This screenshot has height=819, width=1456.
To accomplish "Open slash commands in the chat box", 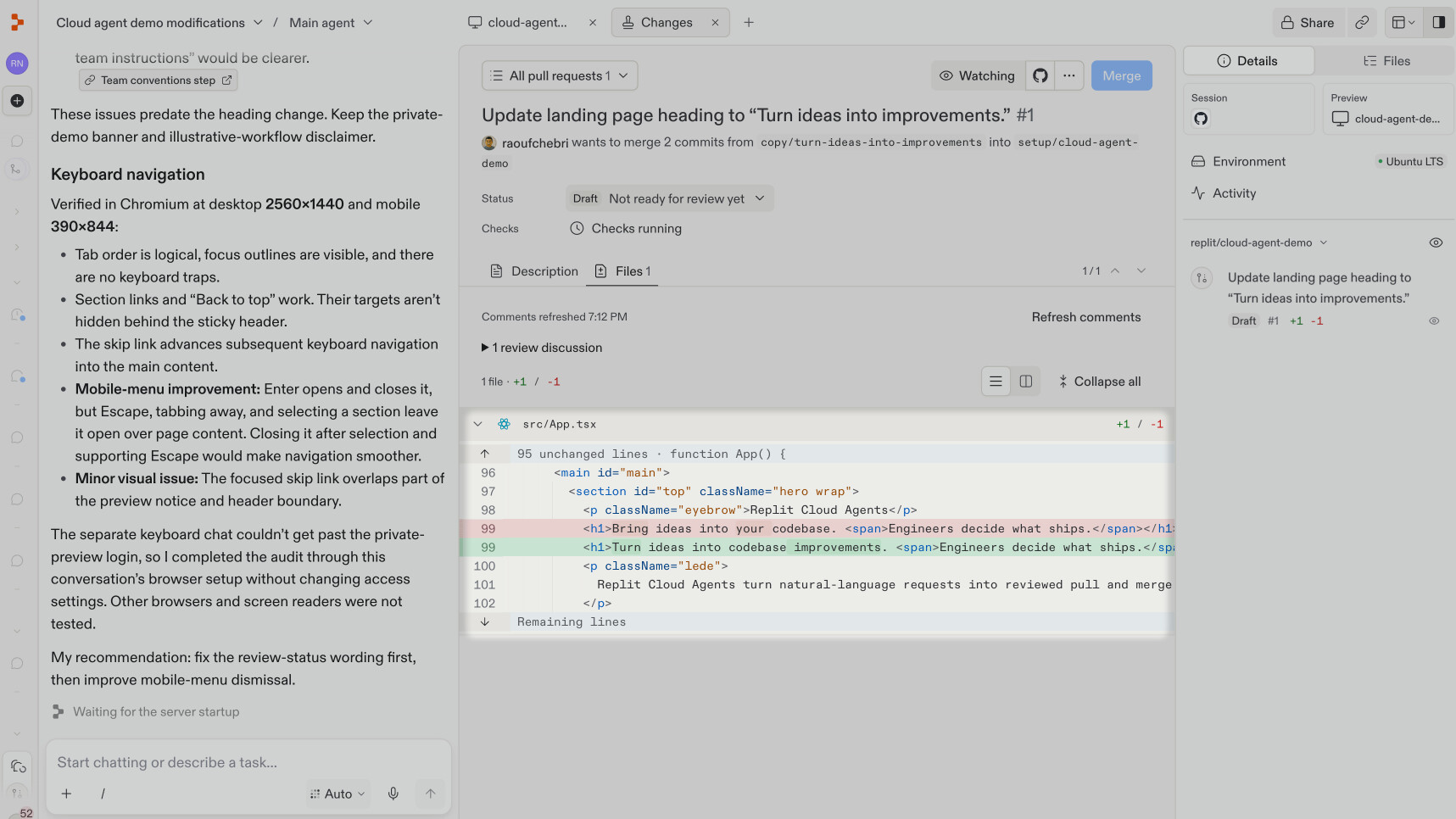I will [x=103, y=794].
